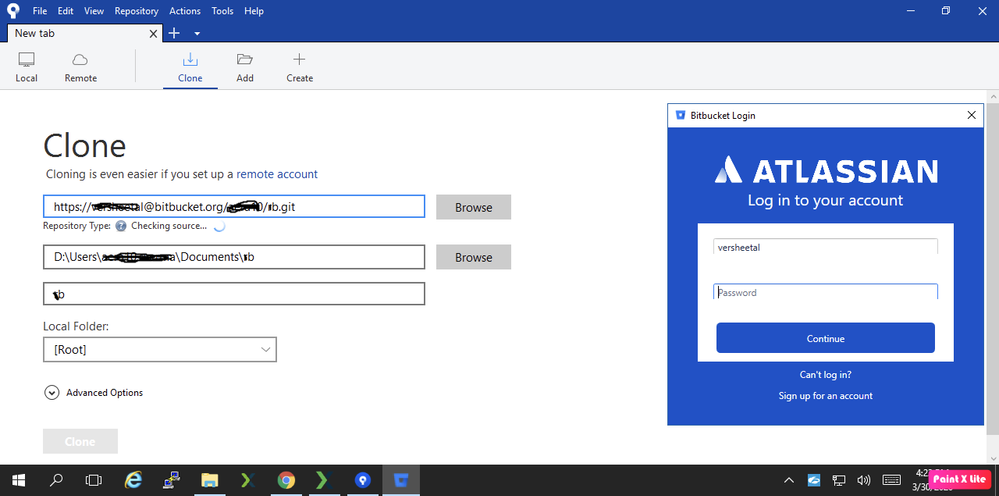Open the View menu
Image resolution: width=999 pixels, height=496 pixels.
click(94, 11)
